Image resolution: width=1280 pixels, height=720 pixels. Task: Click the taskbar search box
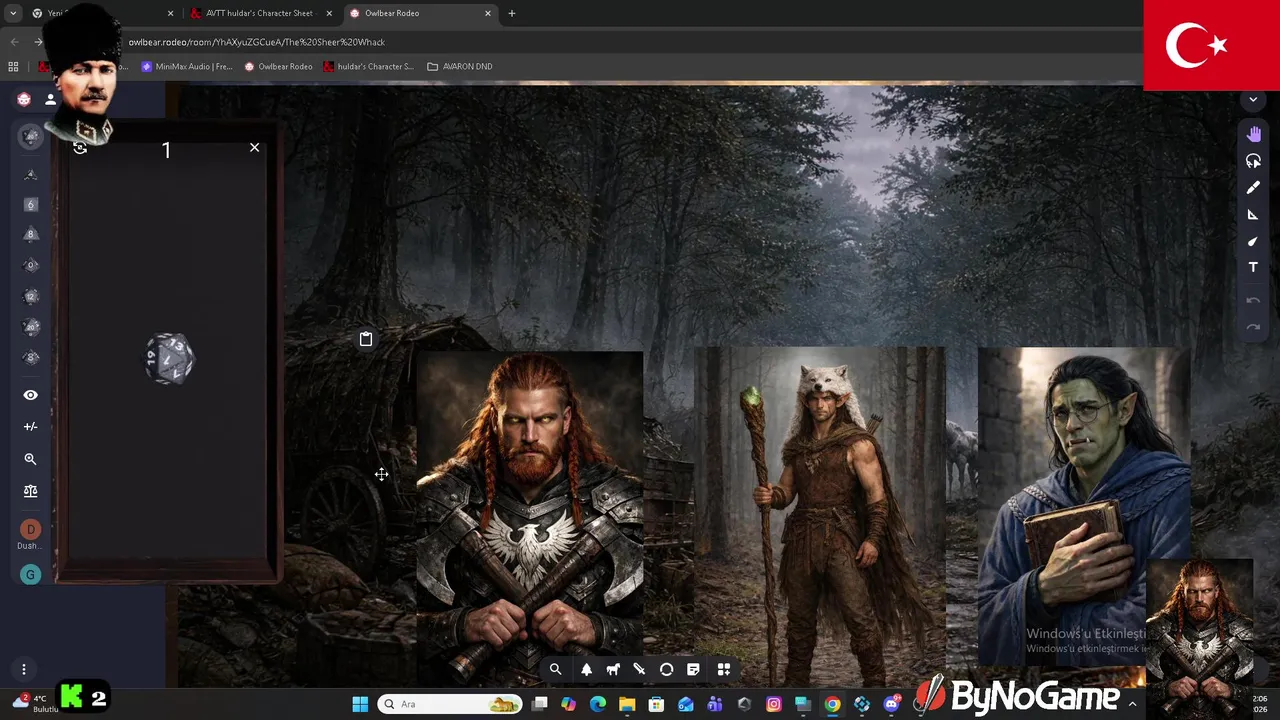click(450, 704)
